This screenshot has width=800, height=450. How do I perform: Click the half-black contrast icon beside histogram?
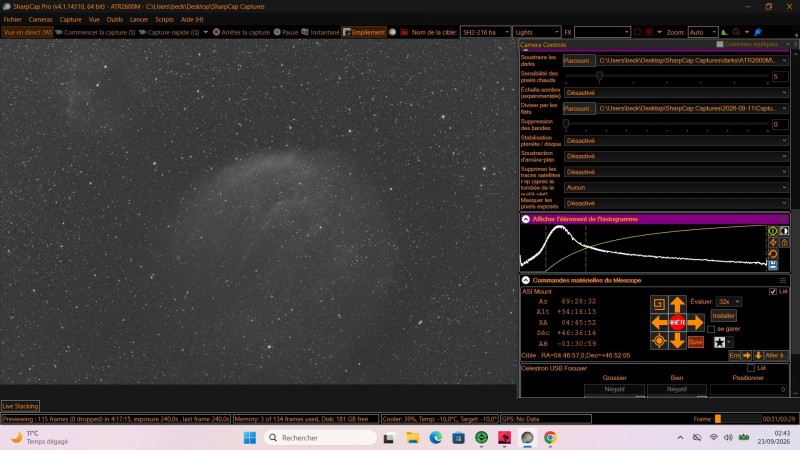(784, 231)
